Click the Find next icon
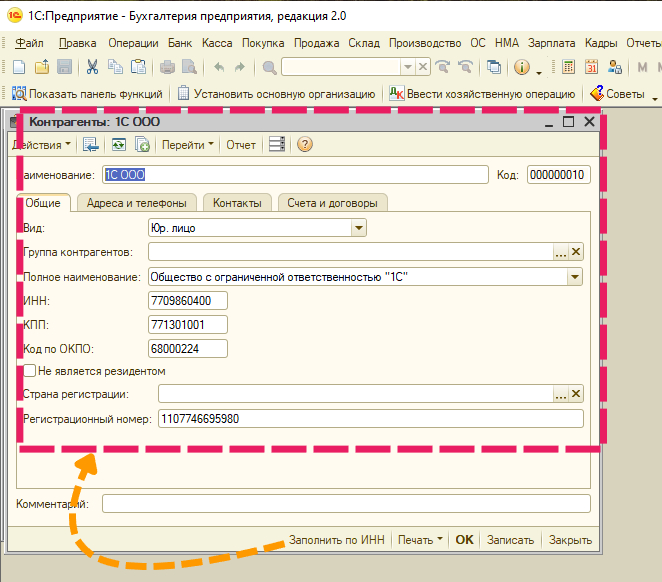This screenshot has height=582, width=662. pos(442,67)
